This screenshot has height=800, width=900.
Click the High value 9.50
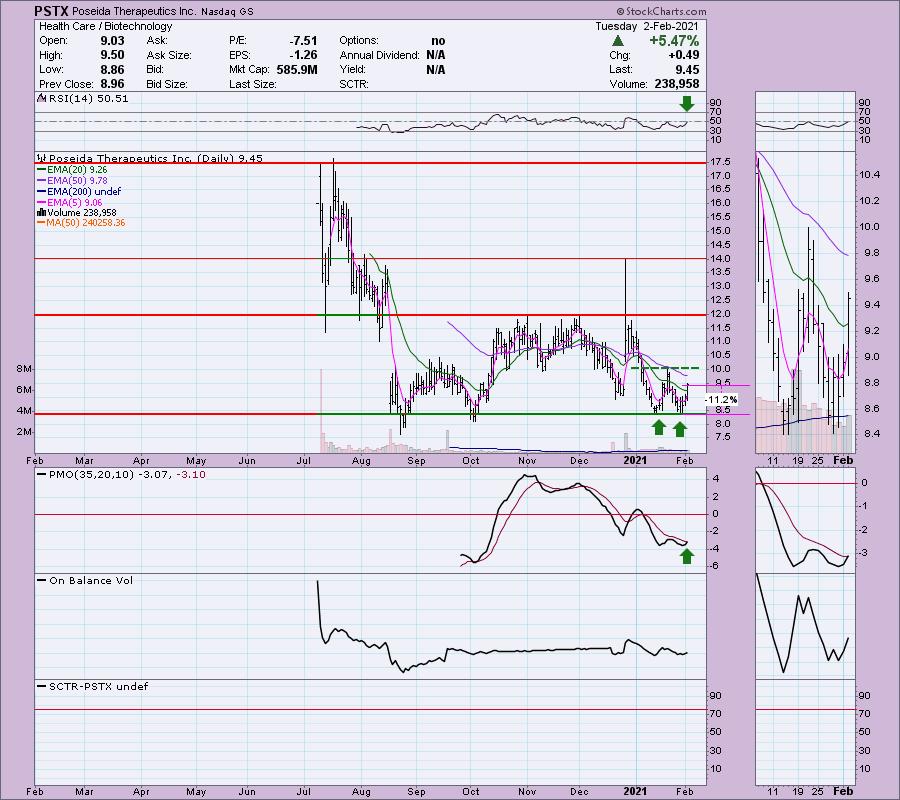coord(112,55)
